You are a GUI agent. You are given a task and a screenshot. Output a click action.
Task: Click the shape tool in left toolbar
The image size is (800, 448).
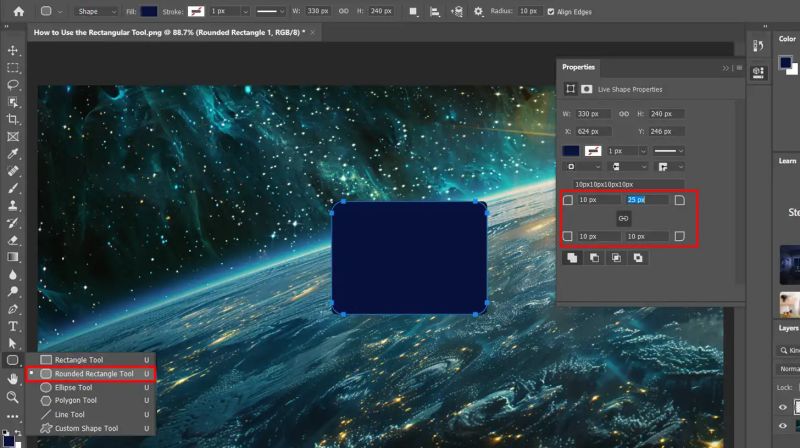pos(13,360)
